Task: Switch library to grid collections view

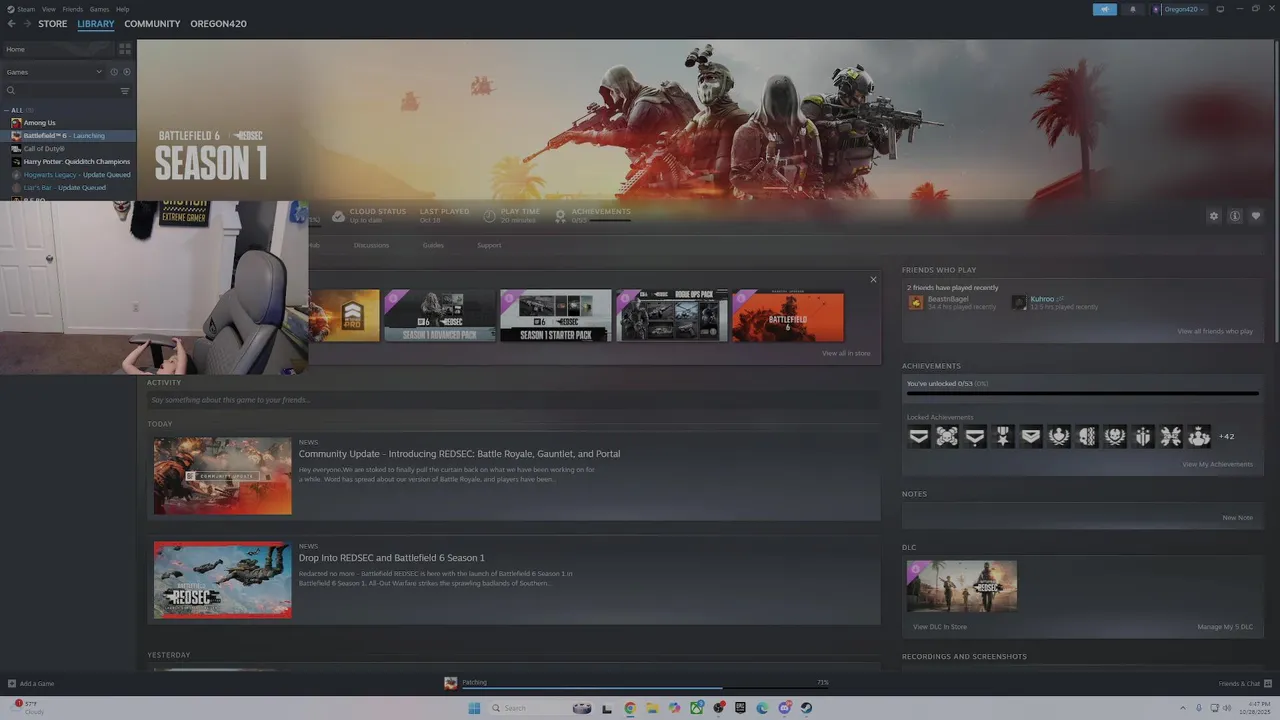Action: point(125,49)
